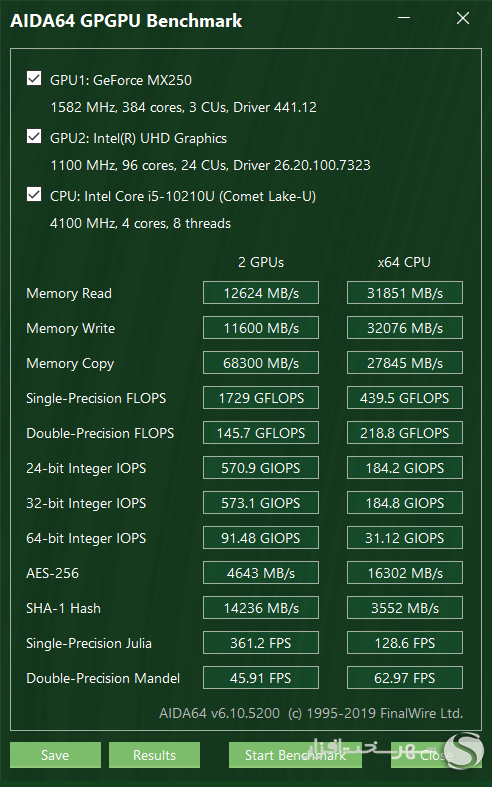
Task: Uncheck the GPU1 GeForce MX250 checkbox
Action: 34,79
